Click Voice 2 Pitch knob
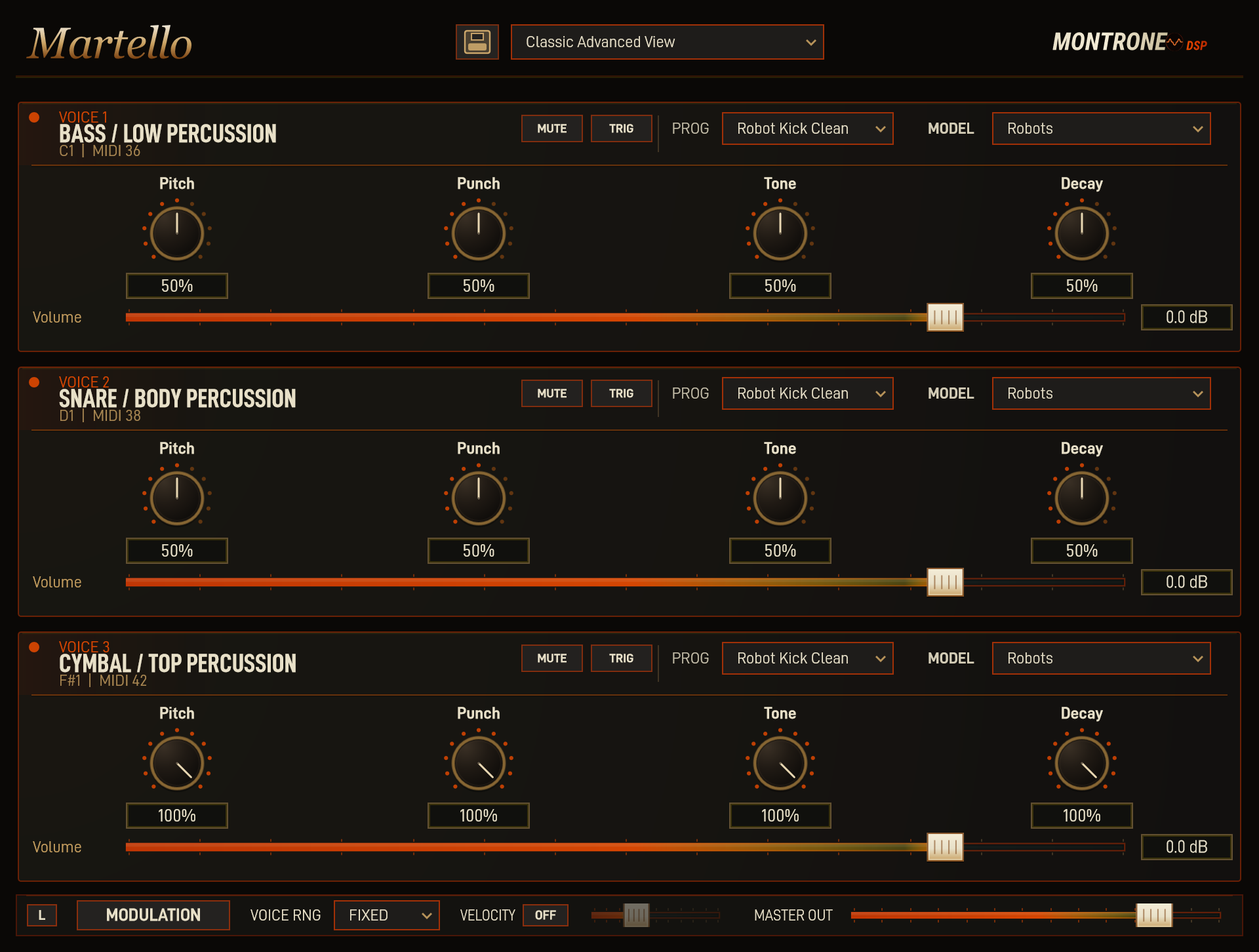Viewport: 1259px width, 952px height. tap(177, 498)
